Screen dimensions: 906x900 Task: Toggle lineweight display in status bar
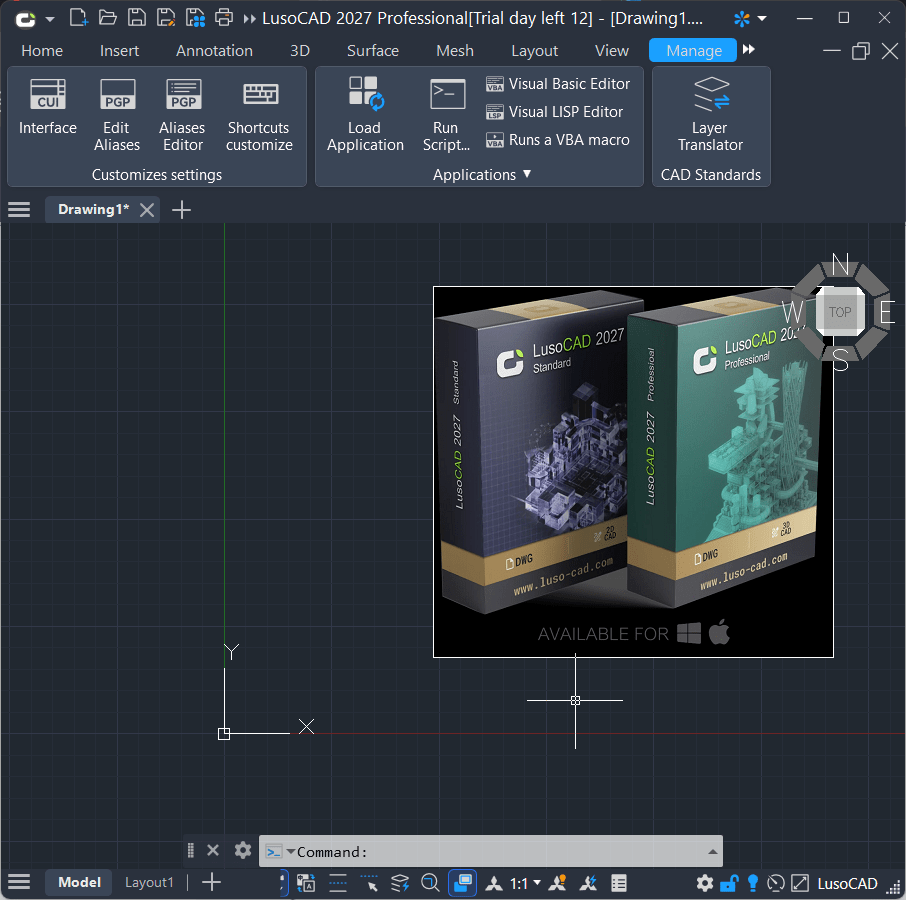[x=337, y=883]
